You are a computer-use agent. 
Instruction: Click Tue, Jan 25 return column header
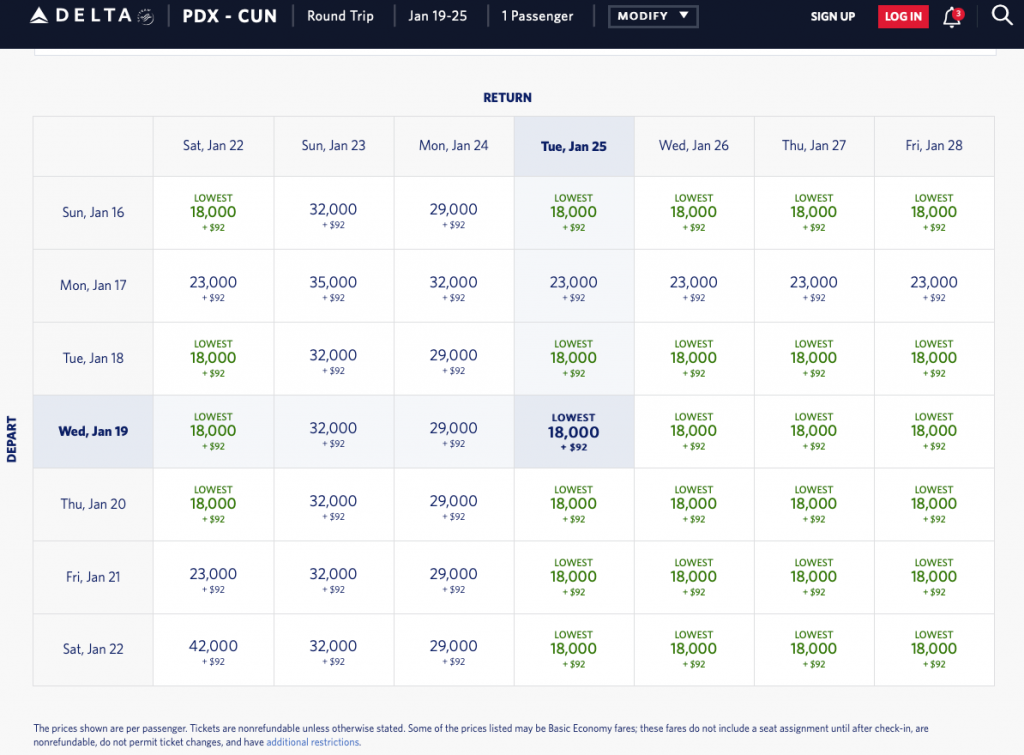point(574,146)
